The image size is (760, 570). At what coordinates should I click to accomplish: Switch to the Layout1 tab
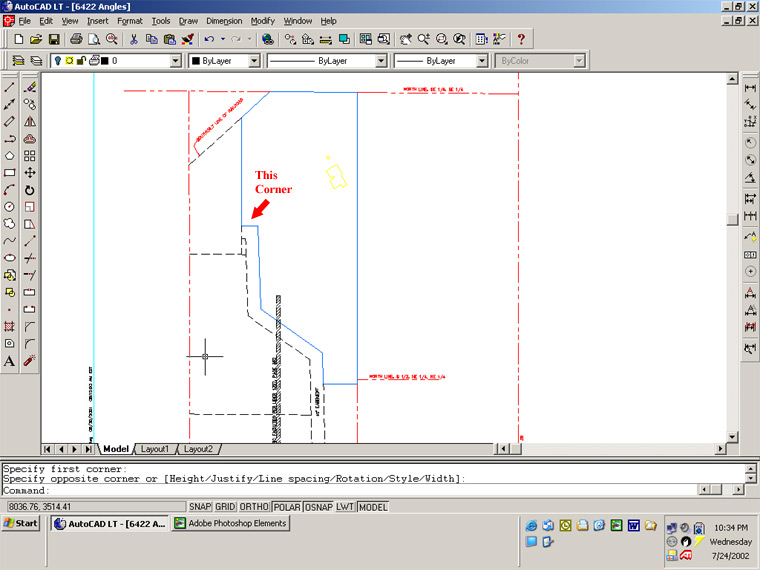pyautogui.click(x=155, y=449)
